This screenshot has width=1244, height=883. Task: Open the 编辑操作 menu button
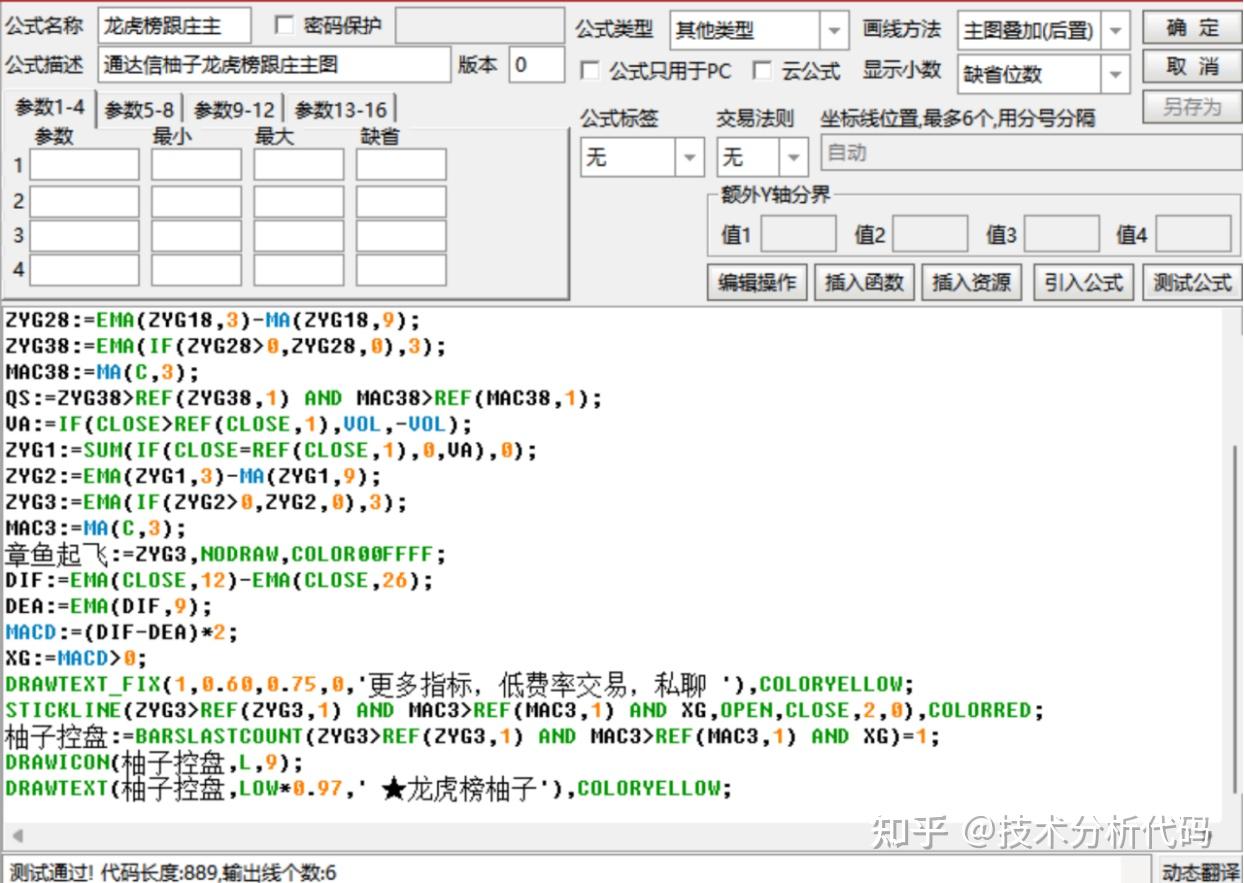coord(757,283)
